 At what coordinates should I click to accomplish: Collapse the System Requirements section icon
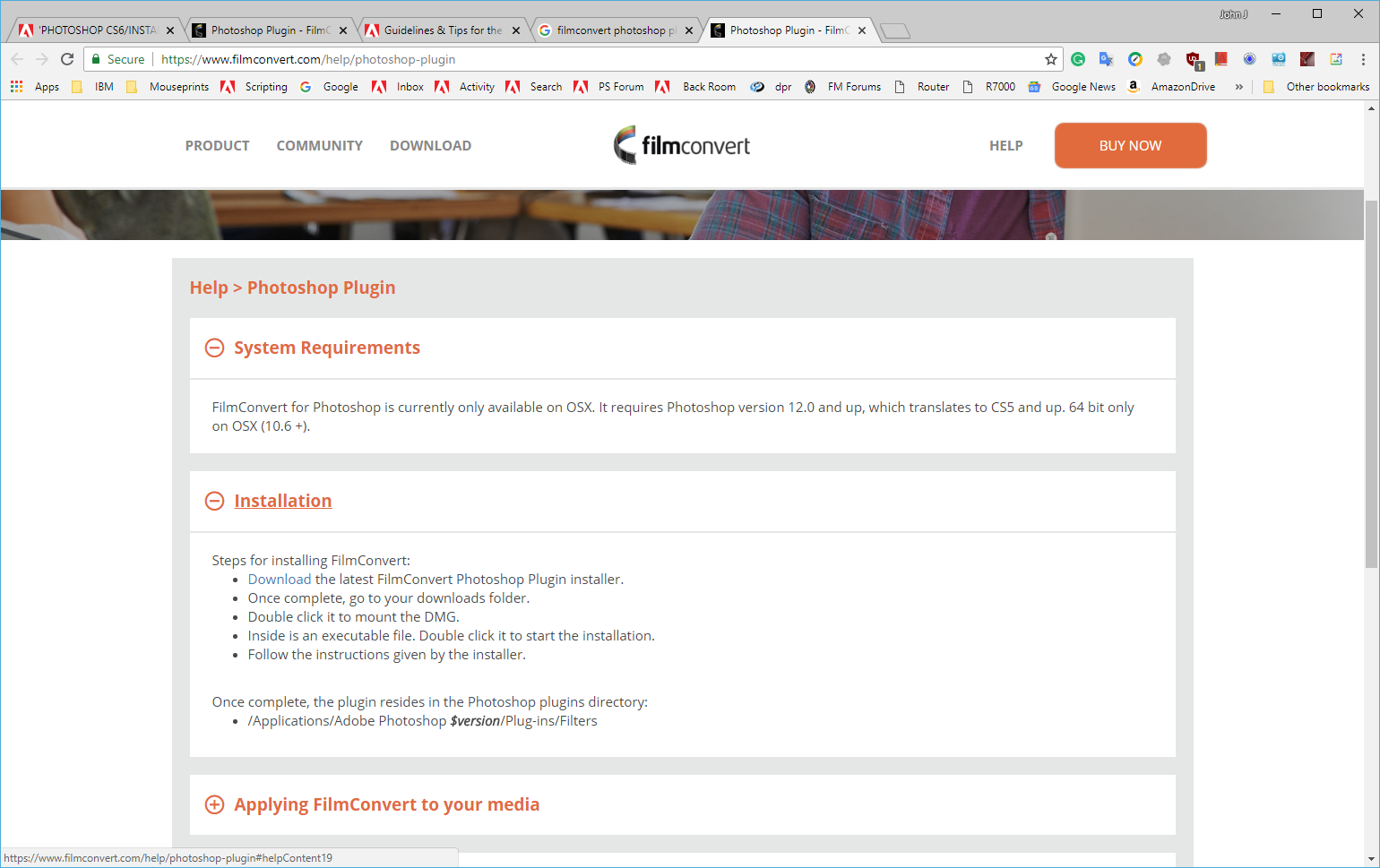tap(214, 348)
